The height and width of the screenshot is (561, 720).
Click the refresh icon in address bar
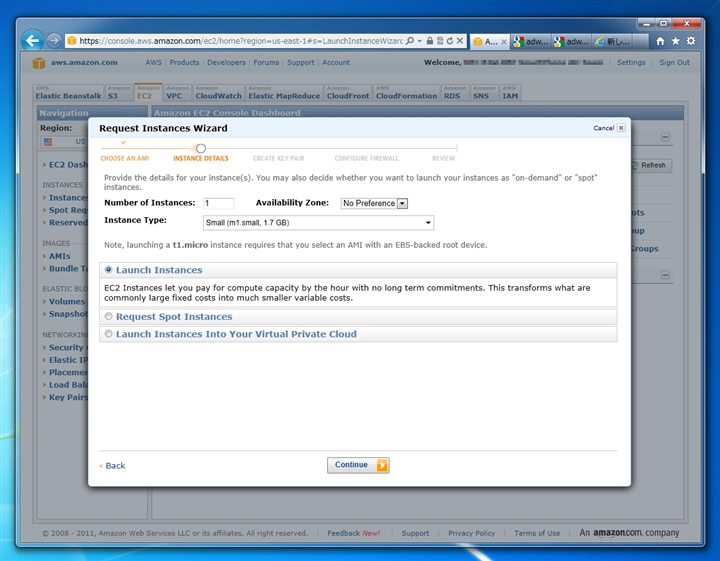(x=450, y=41)
